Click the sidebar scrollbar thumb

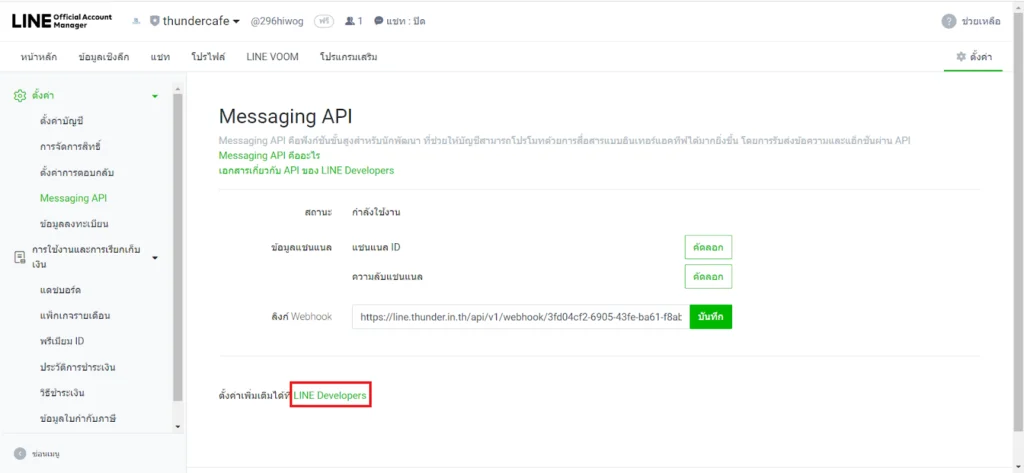click(178, 247)
